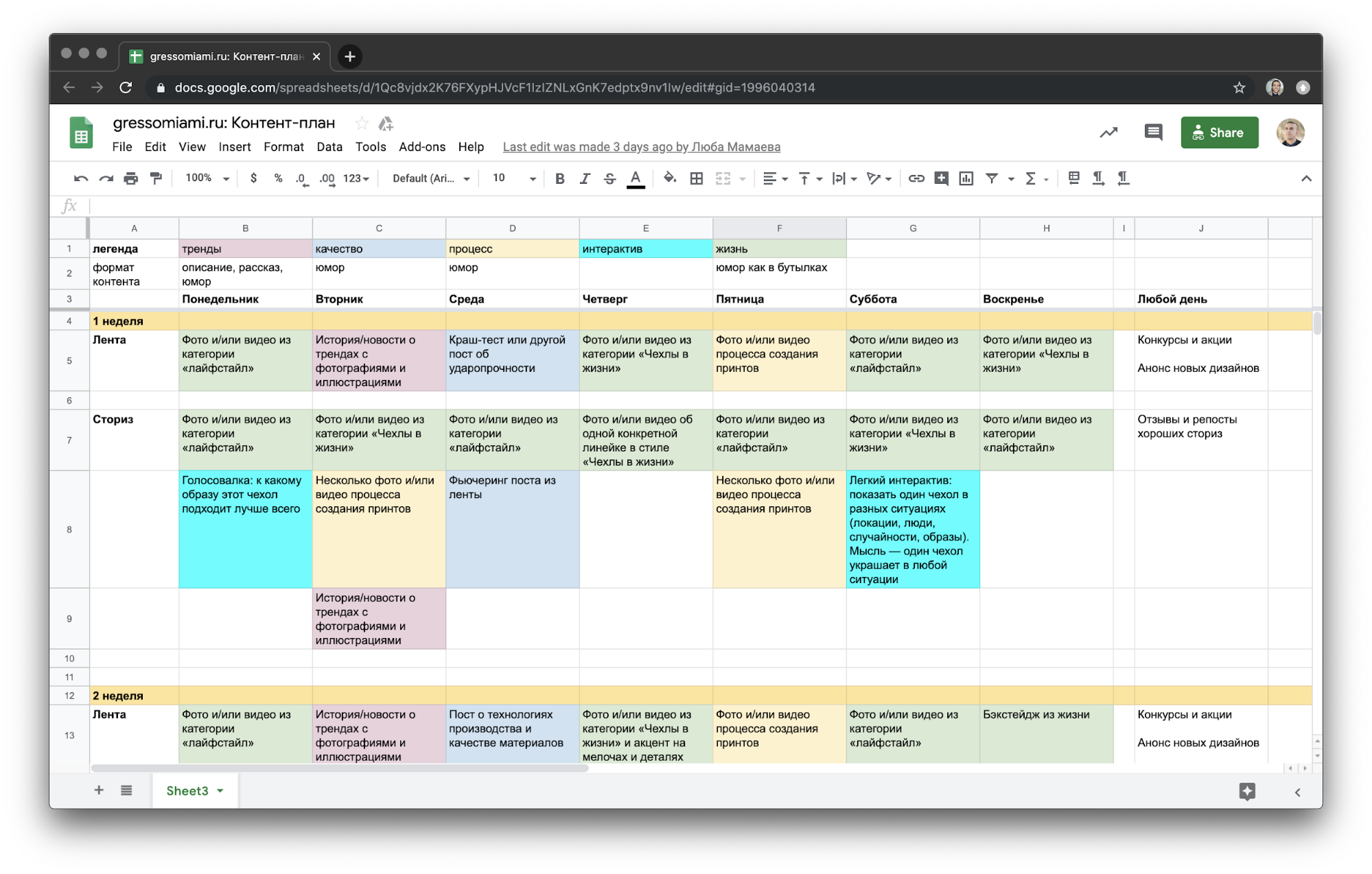Click the Undo icon in toolbar

point(81,178)
